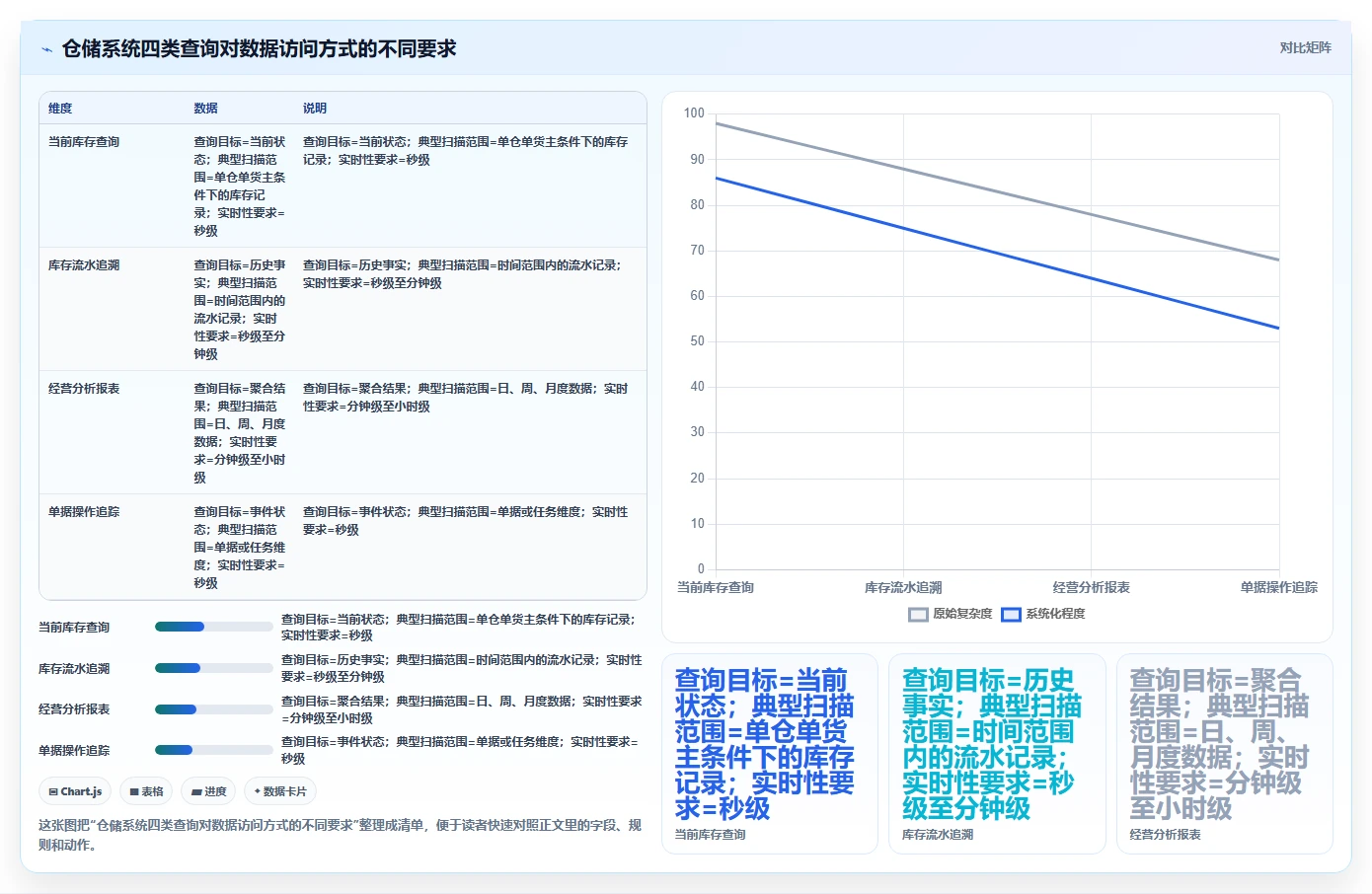Click the blue 系统化程度 line in the chart
The image size is (1372, 894).
997,253
